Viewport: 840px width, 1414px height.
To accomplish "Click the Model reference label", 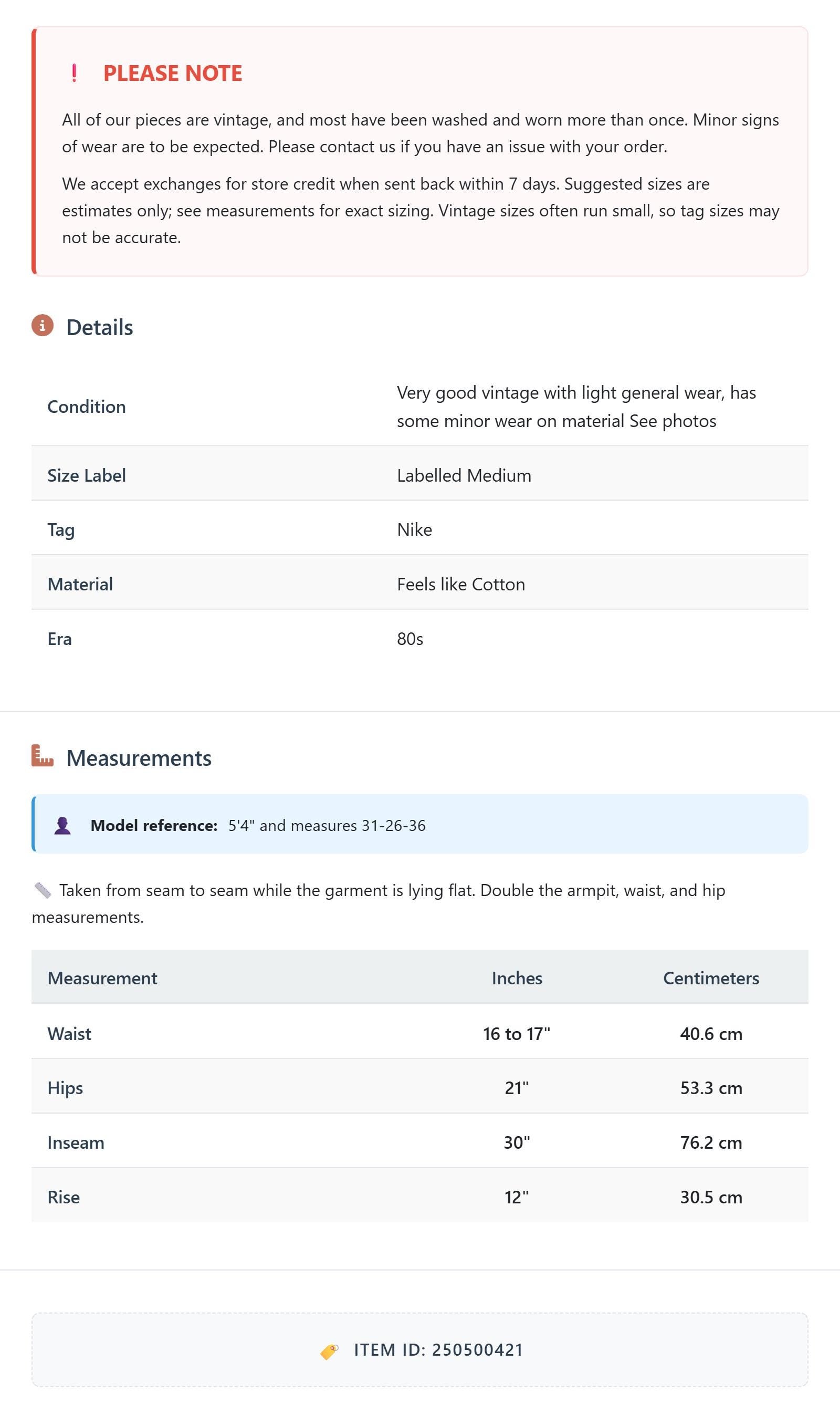I will tap(154, 826).
